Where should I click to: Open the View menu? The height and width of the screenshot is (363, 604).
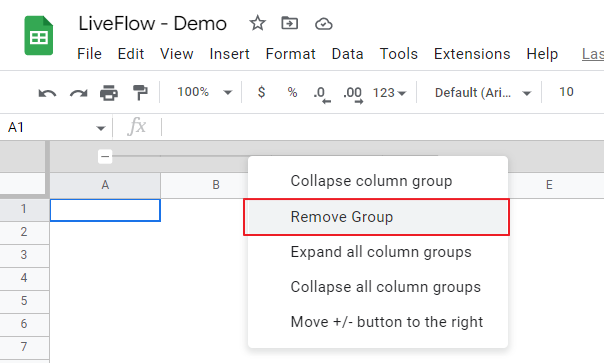(176, 54)
